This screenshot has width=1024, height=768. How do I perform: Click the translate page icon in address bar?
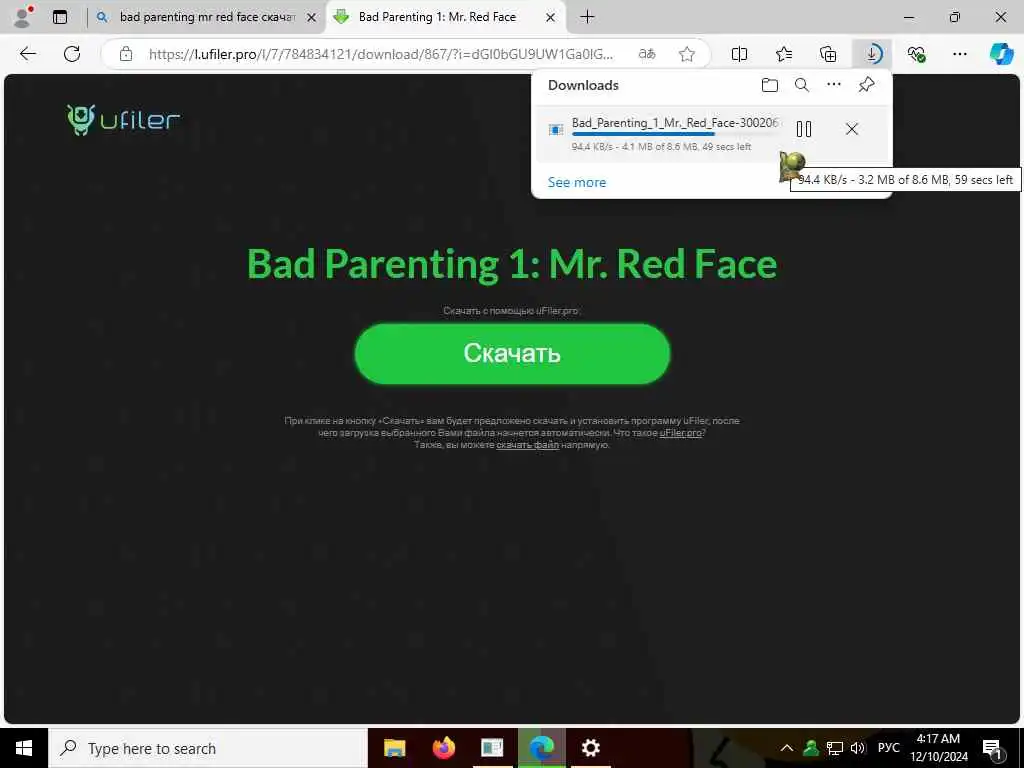[x=647, y=54]
